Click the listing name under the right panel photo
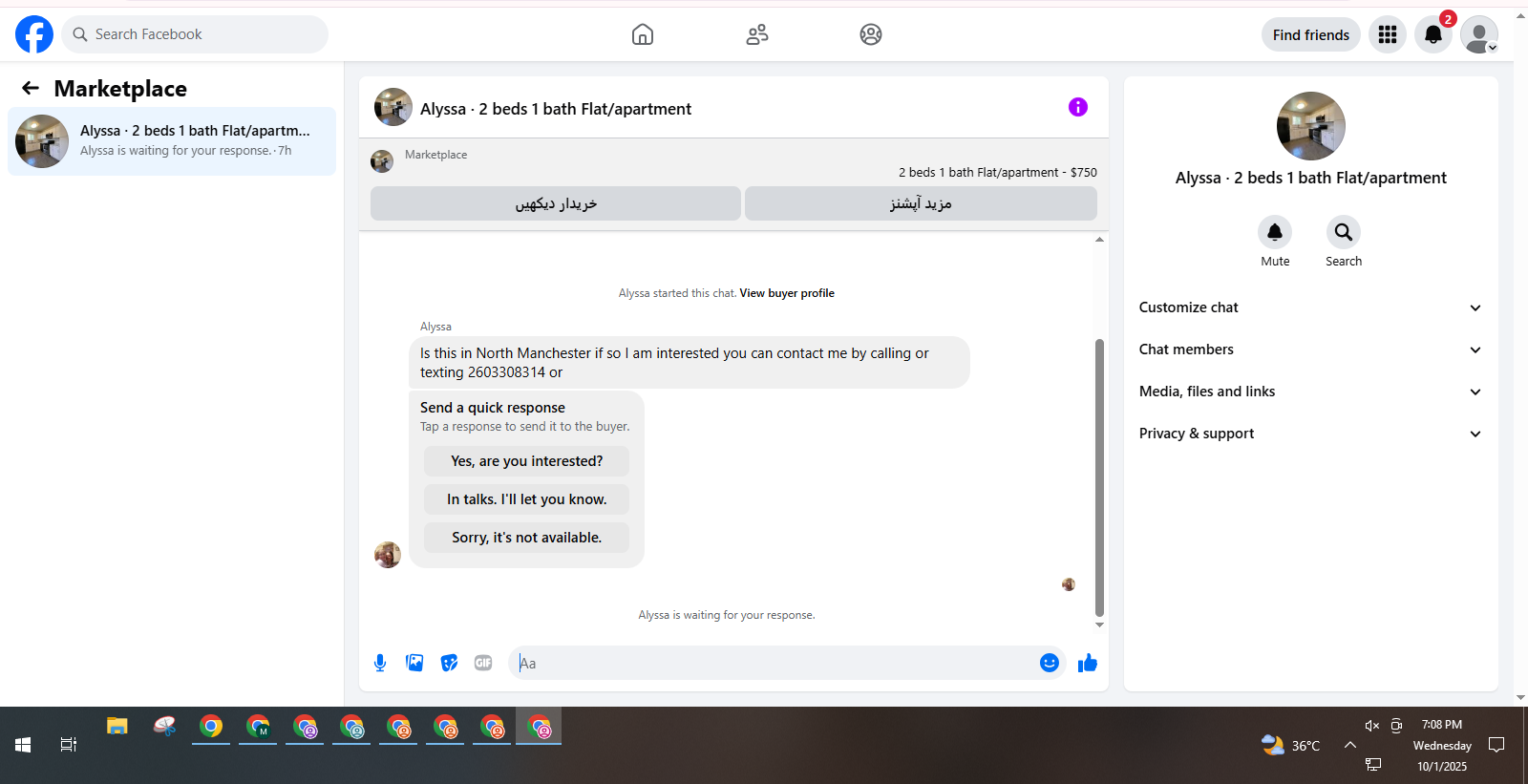 [1311, 178]
